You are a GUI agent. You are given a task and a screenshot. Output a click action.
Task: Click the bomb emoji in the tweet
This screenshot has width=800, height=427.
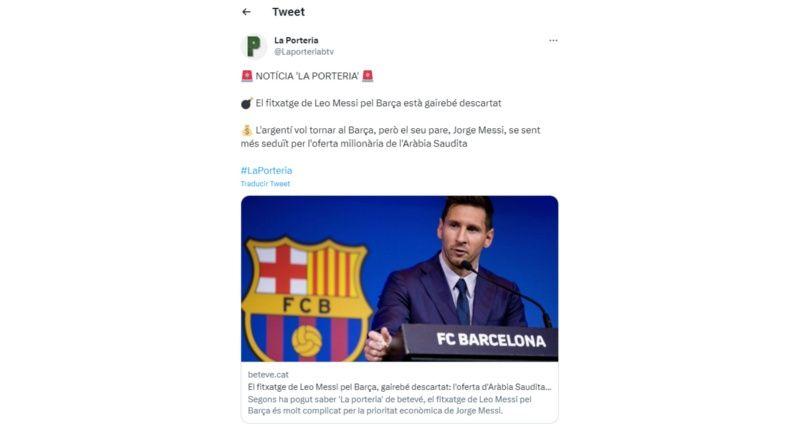[x=246, y=103]
